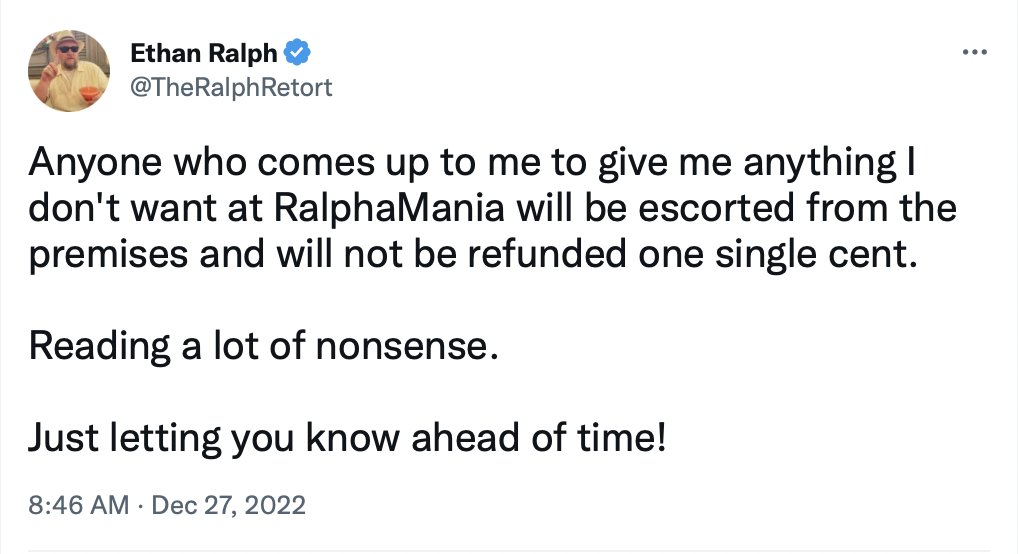Open the @TheRalphRetort handle link
The width and height of the screenshot is (1018, 554).
pyautogui.click(x=231, y=87)
